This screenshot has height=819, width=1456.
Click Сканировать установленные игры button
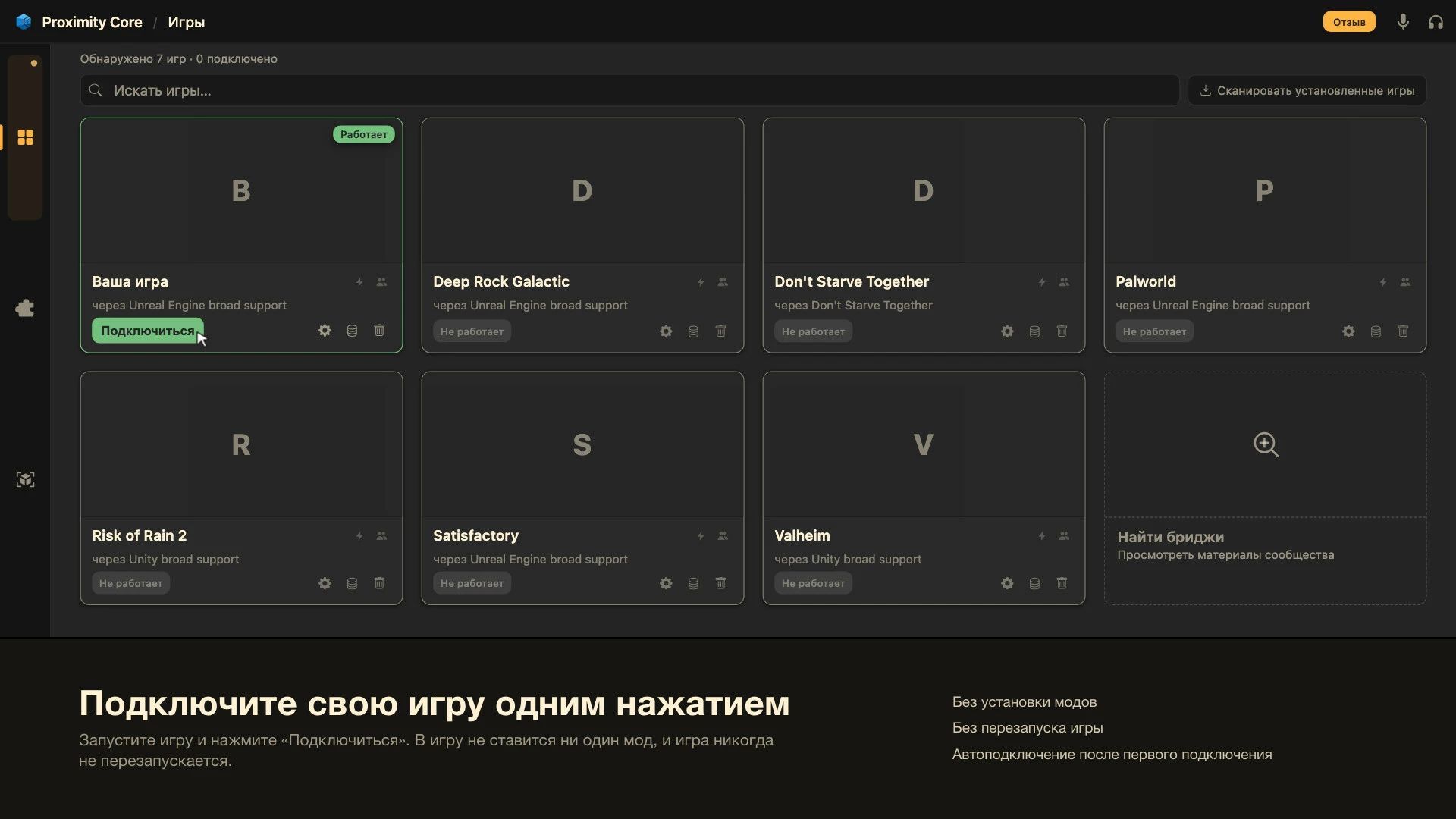1307,90
